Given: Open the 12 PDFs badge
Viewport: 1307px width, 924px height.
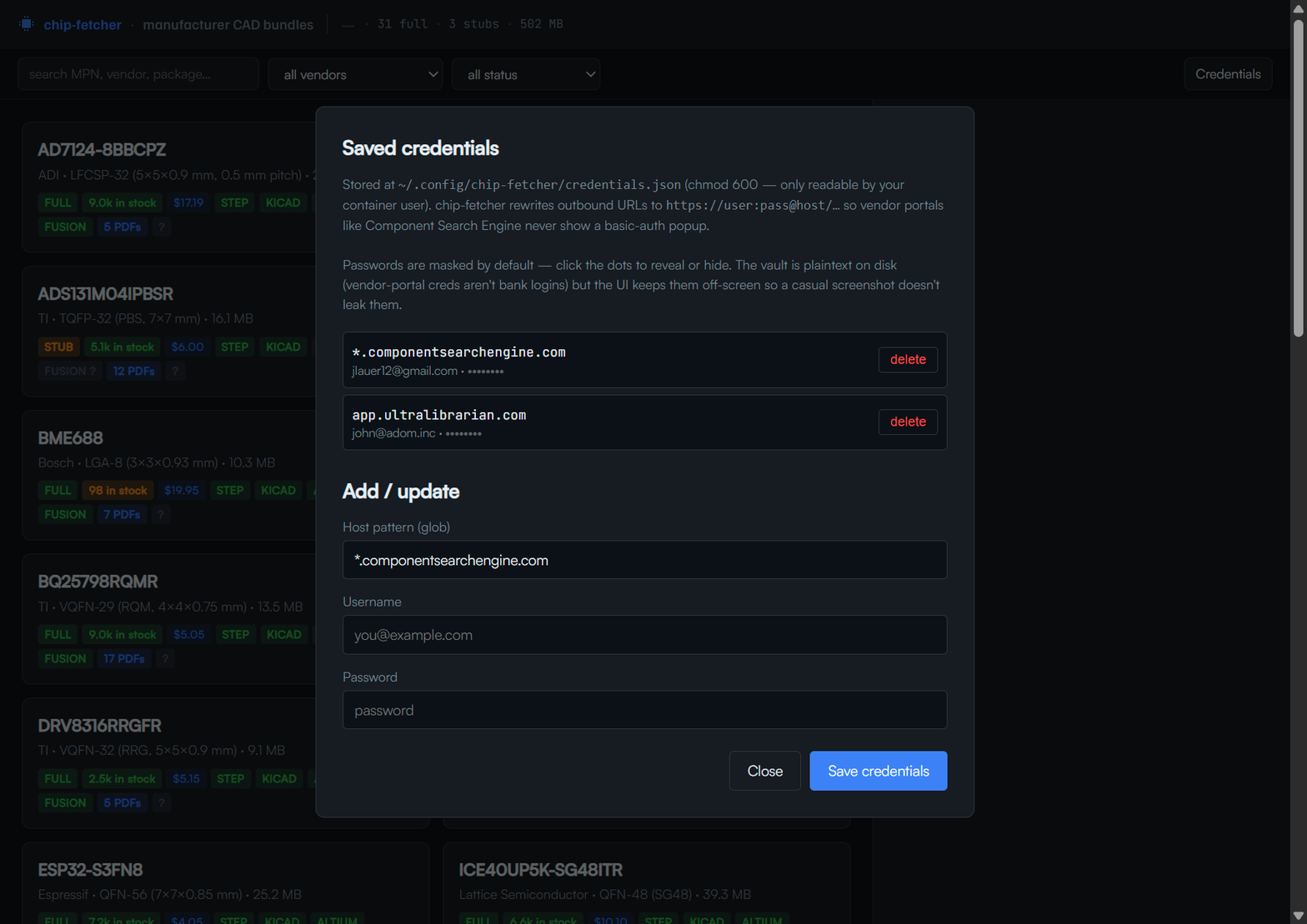Looking at the screenshot, I should pyautogui.click(x=134, y=371).
